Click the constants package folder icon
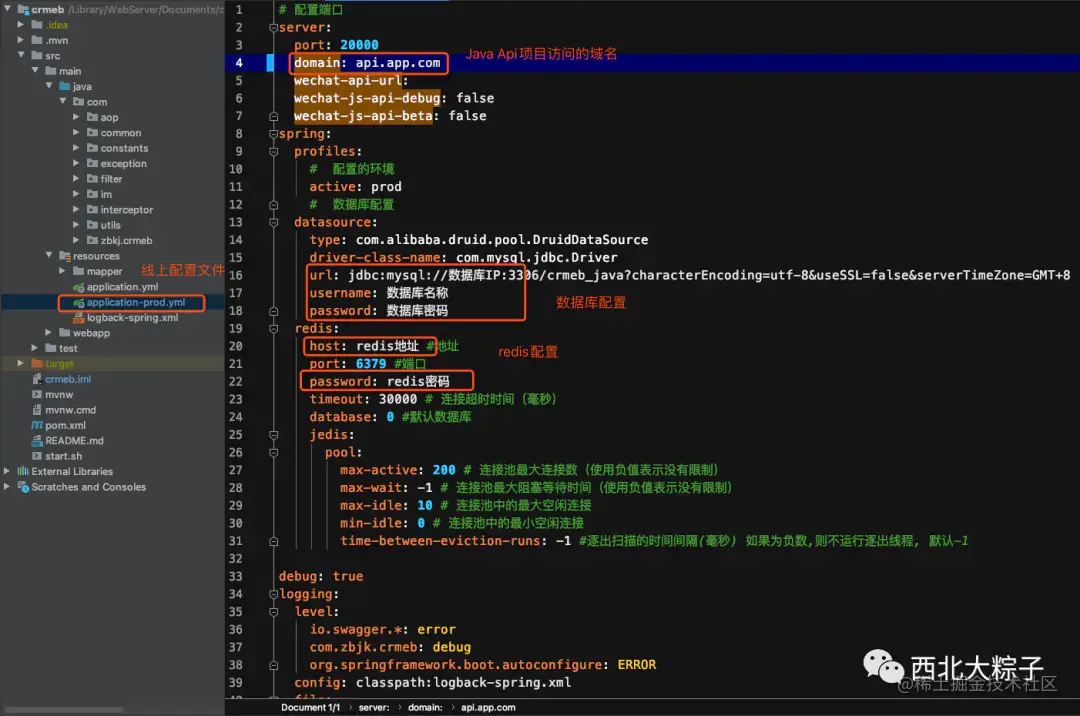 point(92,147)
